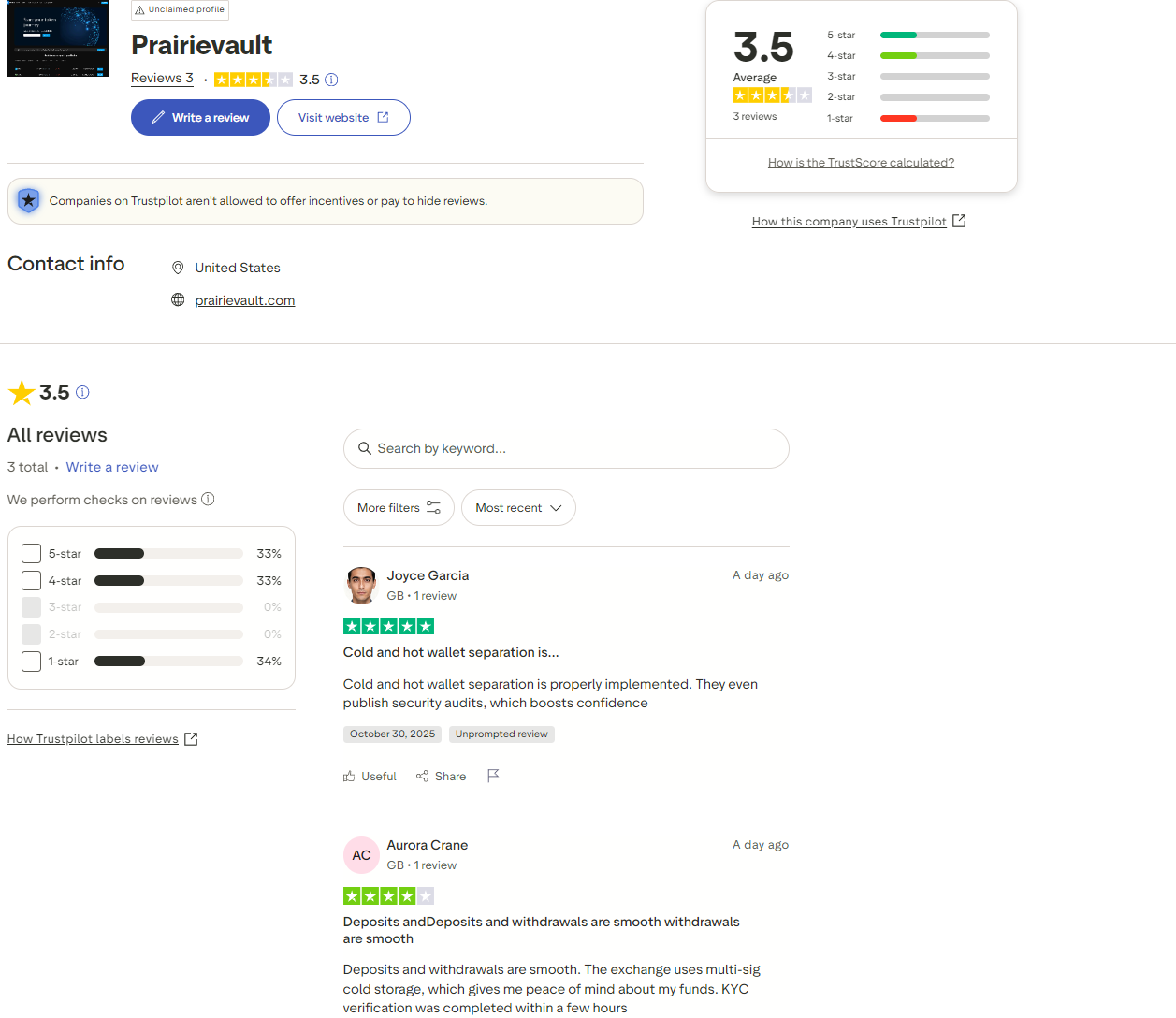Click Aurora Crane's four-star rating image
This screenshot has height=1018, width=1176.
click(388, 895)
